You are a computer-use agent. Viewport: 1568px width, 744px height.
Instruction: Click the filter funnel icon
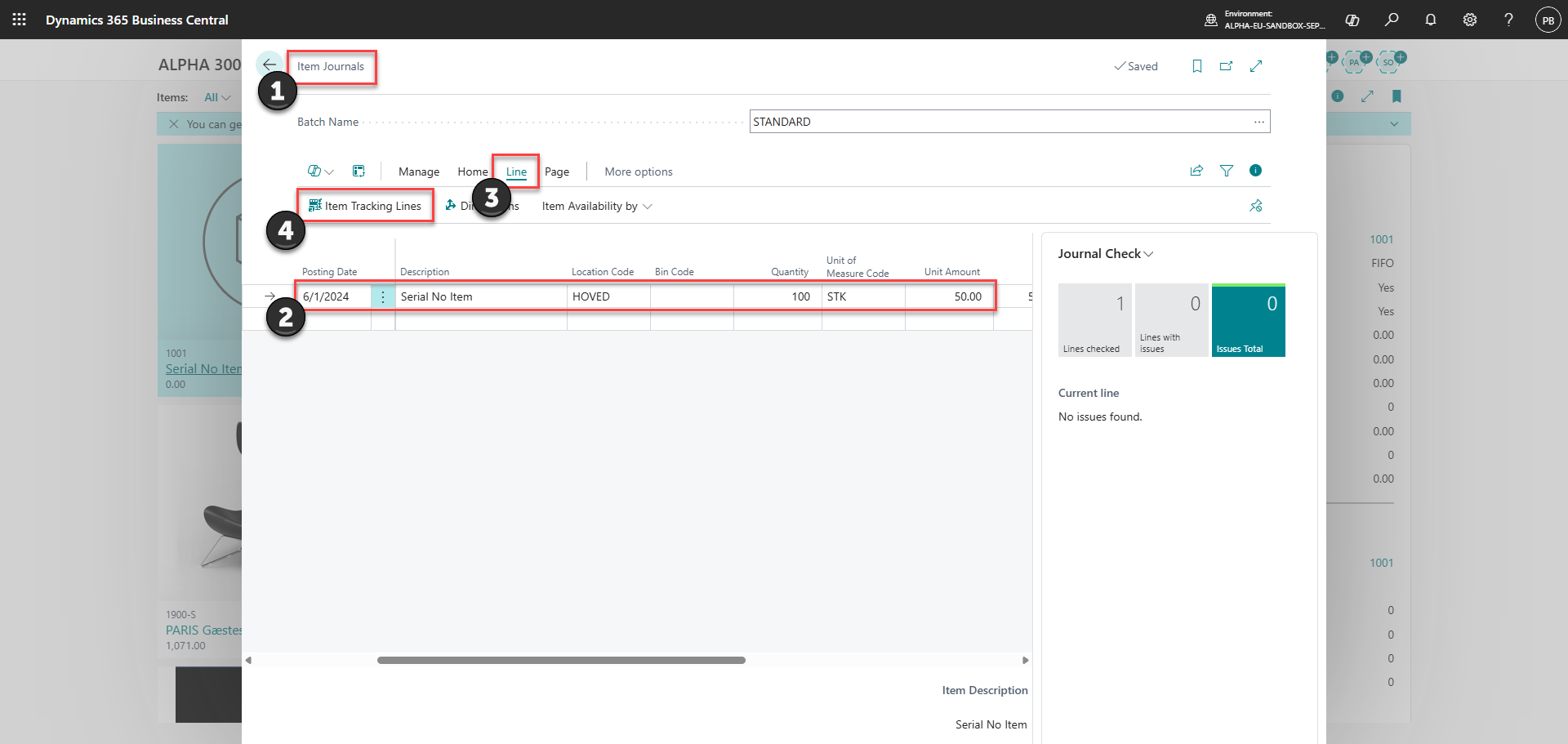coord(1227,171)
